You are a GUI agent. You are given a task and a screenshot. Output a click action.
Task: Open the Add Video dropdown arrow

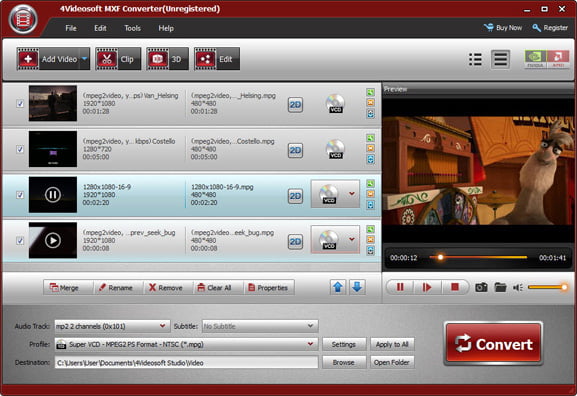[x=85, y=59]
